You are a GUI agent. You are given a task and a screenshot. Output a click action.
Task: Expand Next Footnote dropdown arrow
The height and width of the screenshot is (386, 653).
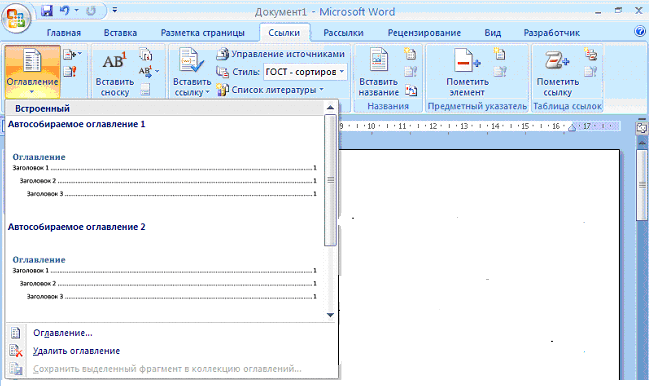coord(157,71)
